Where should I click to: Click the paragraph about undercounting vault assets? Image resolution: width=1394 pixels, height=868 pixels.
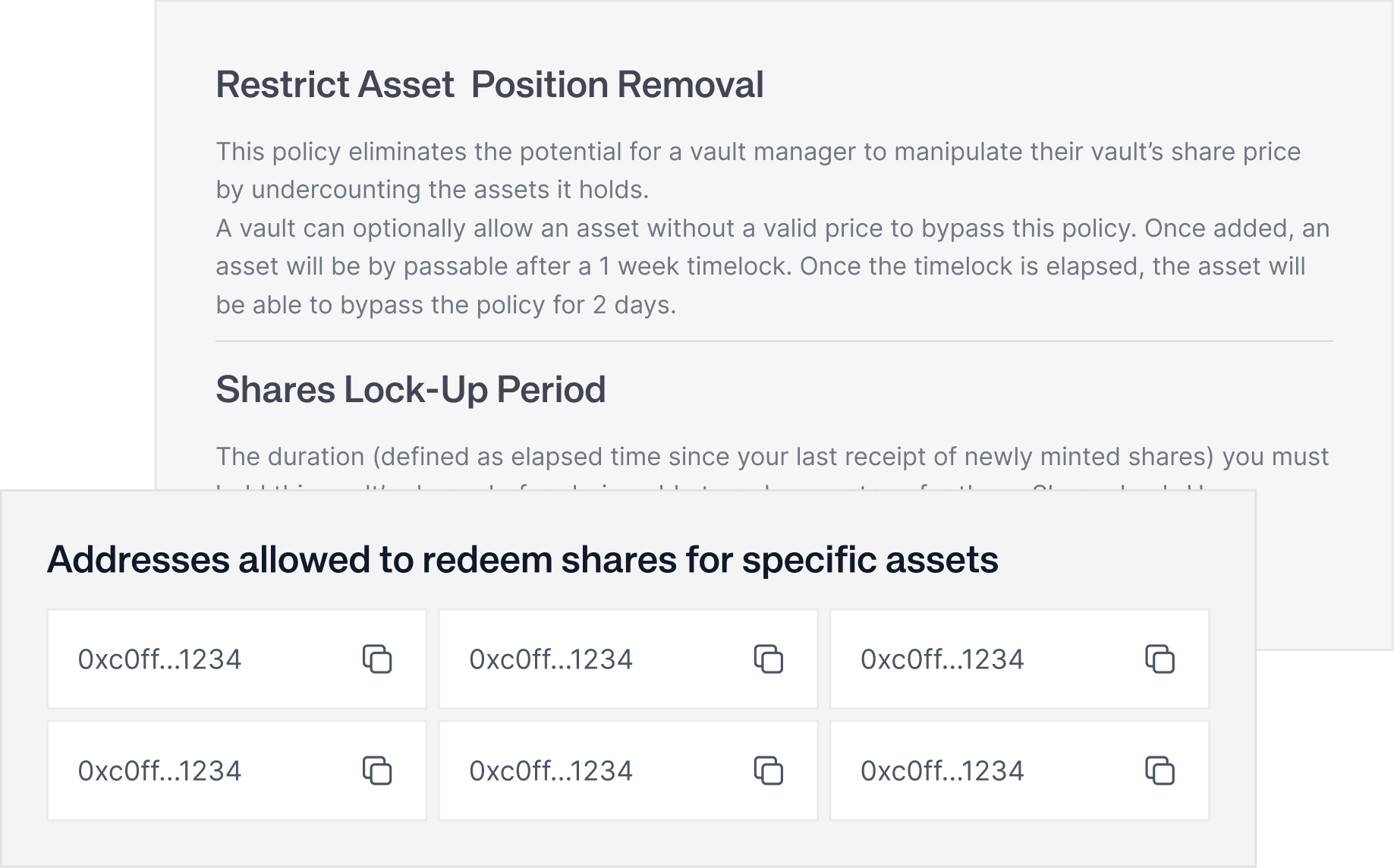(x=759, y=170)
